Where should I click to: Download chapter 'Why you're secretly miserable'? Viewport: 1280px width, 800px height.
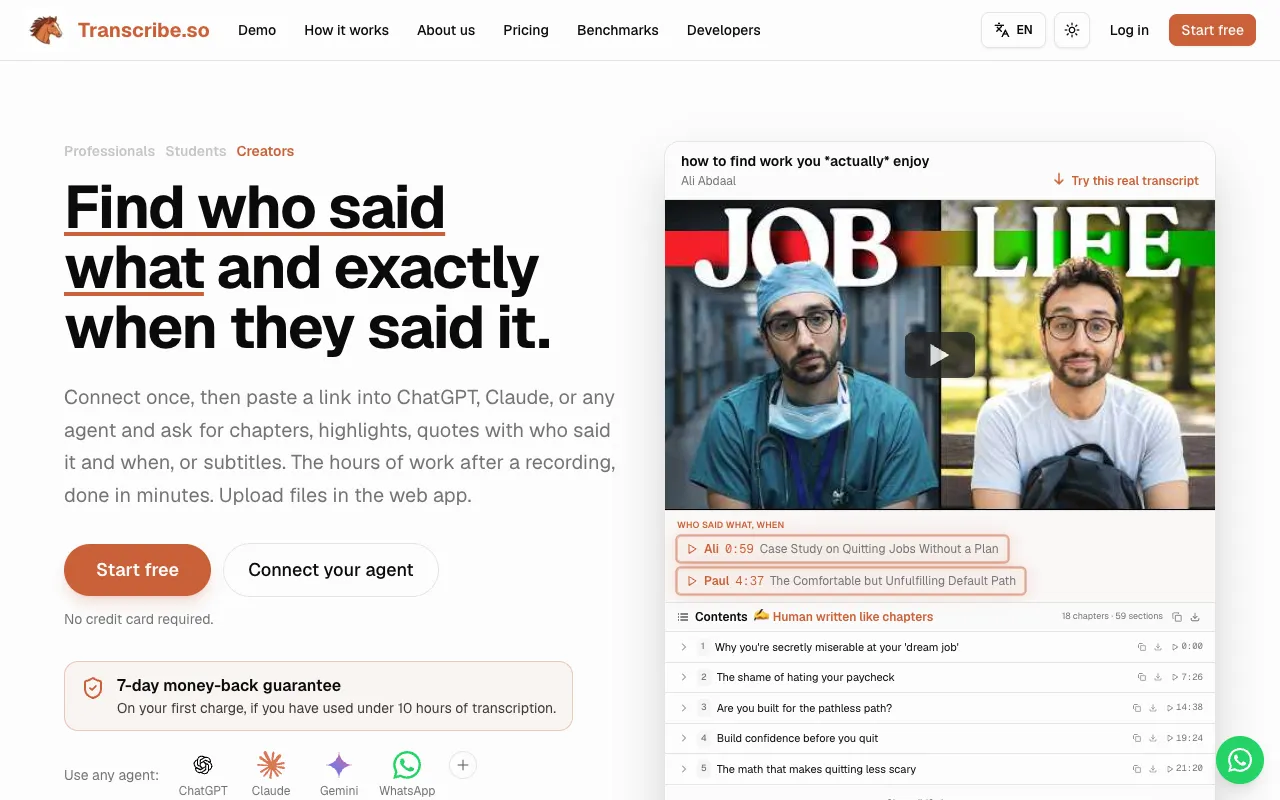pos(1157,647)
